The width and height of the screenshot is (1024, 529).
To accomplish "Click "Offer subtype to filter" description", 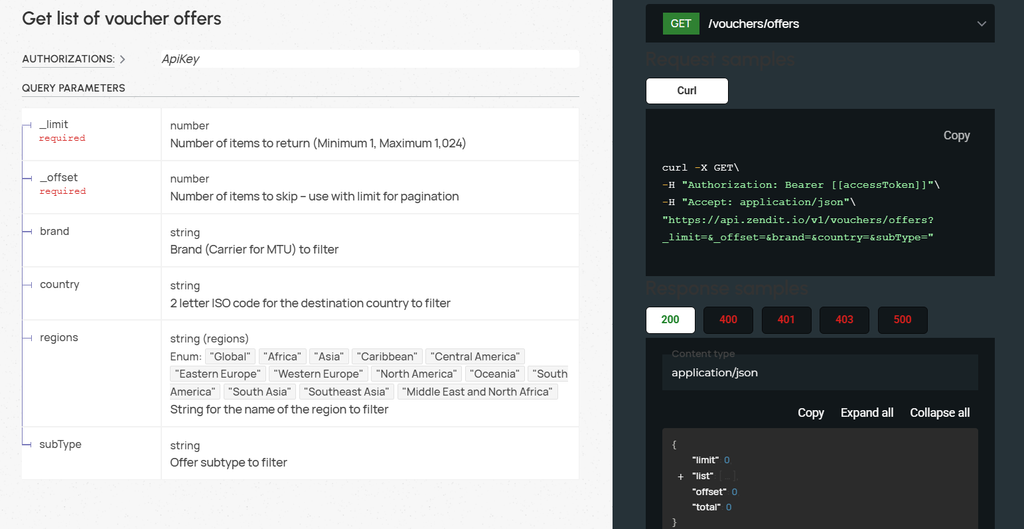I will pos(229,463).
